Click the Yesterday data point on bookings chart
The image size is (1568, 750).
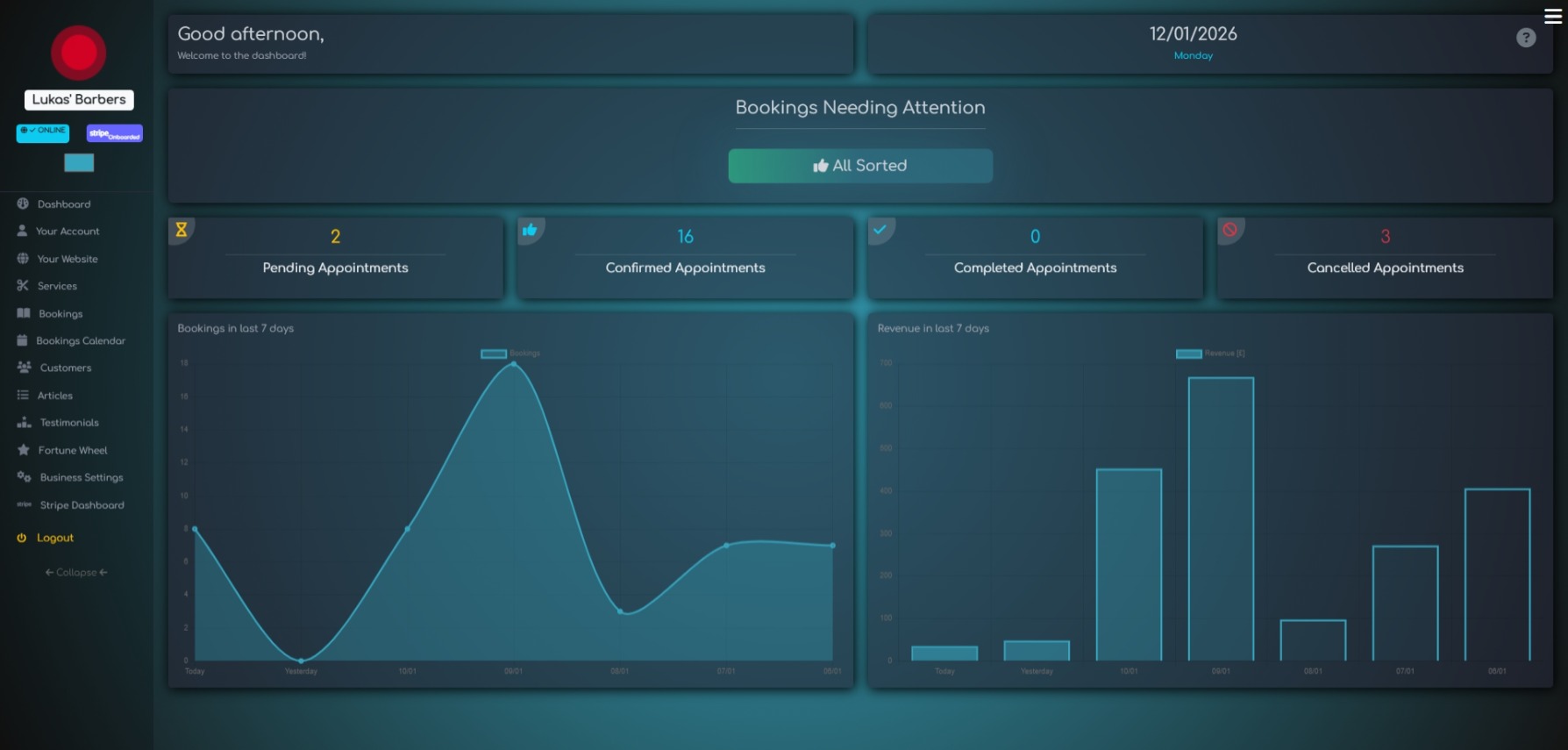tap(301, 661)
